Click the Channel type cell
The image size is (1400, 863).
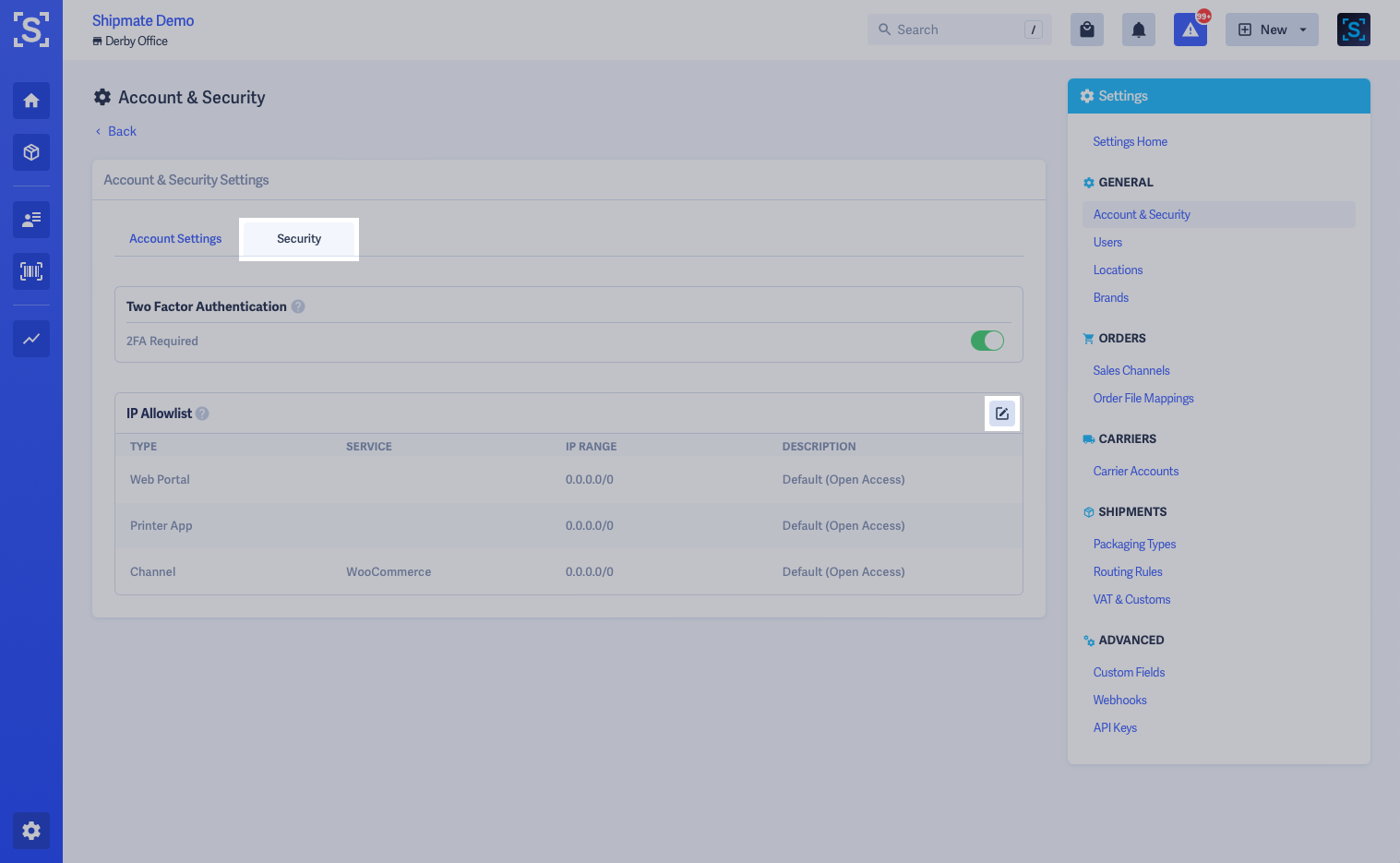tap(152, 571)
